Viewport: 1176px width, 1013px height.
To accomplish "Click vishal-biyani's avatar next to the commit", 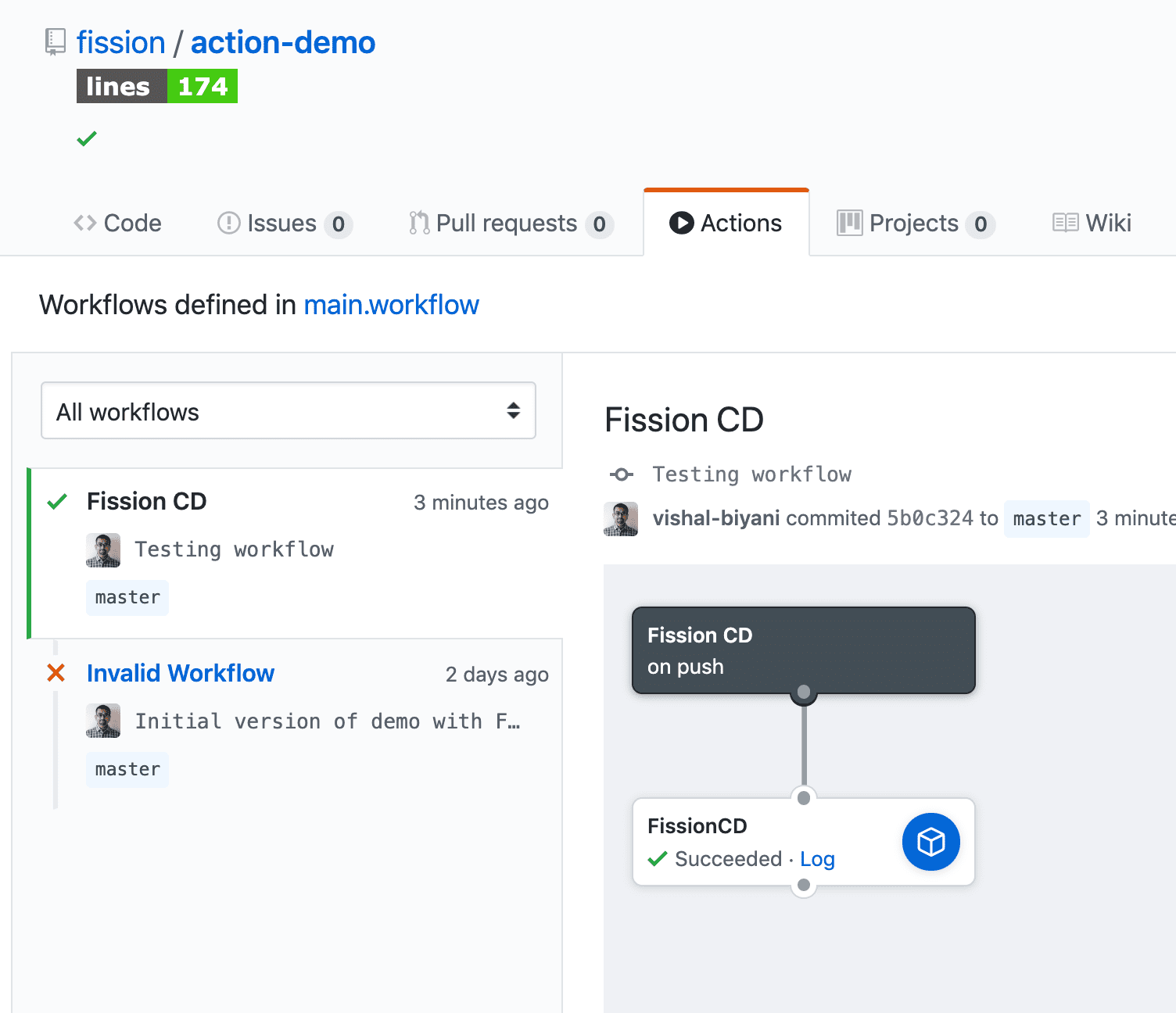I will pyautogui.click(x=621, y=518).
